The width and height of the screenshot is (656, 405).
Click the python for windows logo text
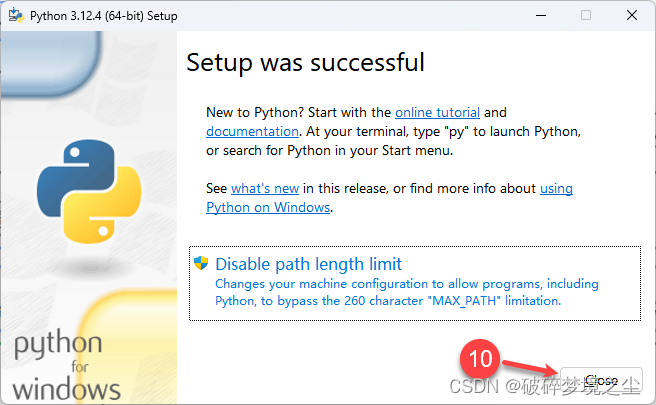pos(67,365)
